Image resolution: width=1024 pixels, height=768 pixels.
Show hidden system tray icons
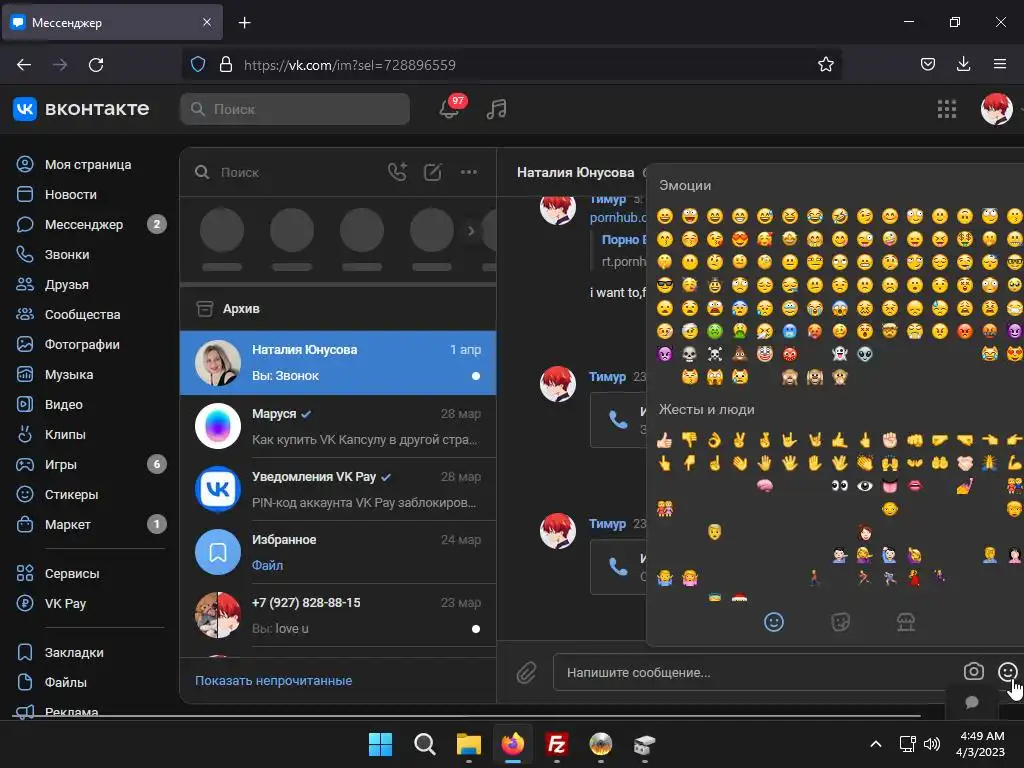click(x=876, y=744)
